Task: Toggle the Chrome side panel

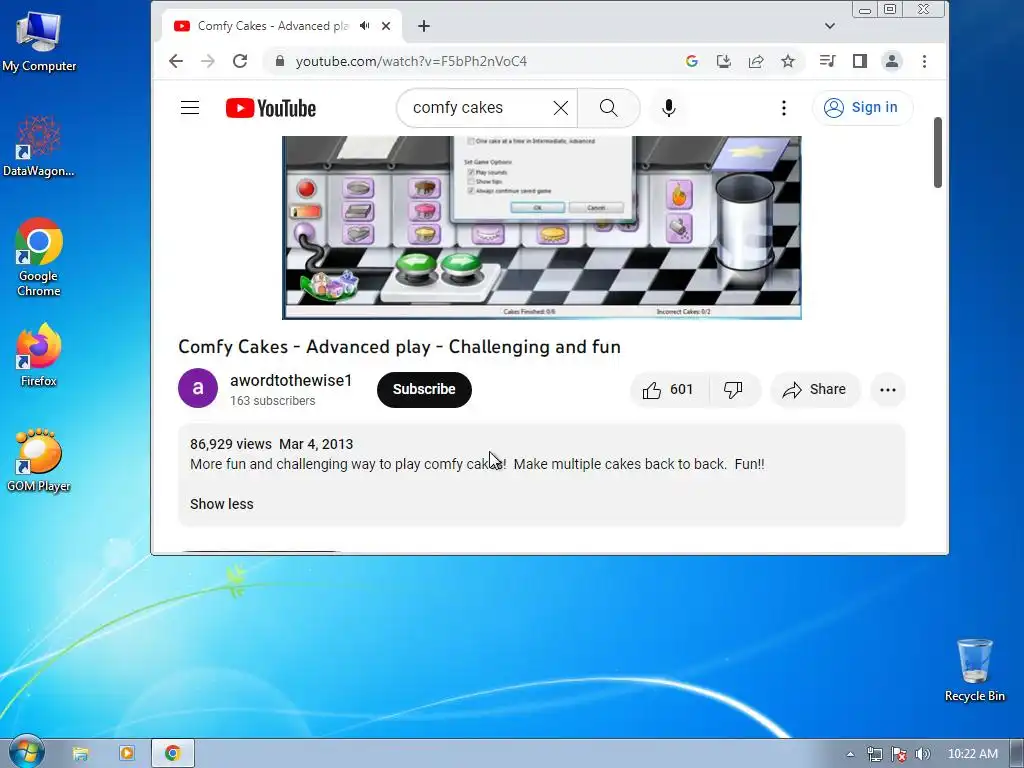Action: point(859,61)
